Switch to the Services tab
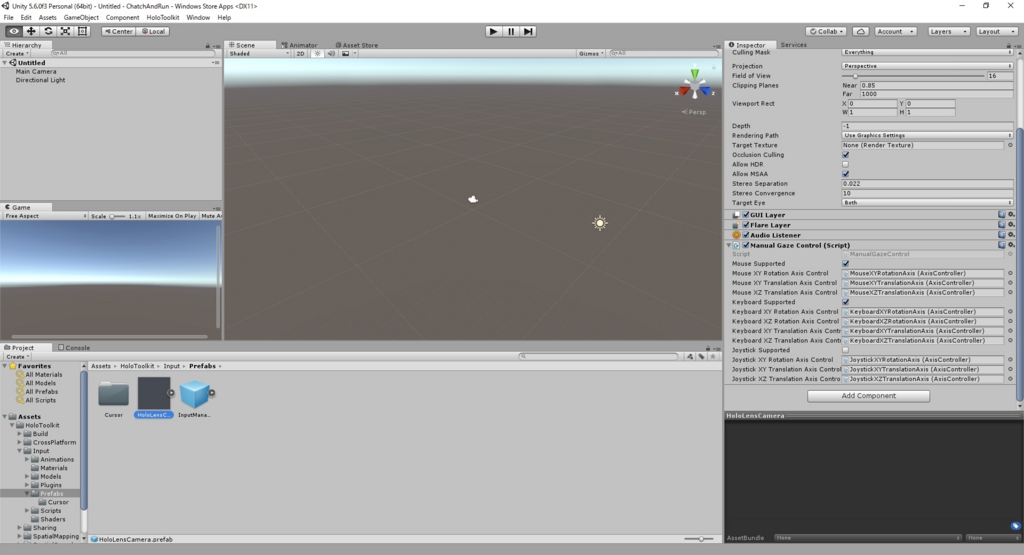Viewport: 1024px width, 555px height. click(793, 45)
